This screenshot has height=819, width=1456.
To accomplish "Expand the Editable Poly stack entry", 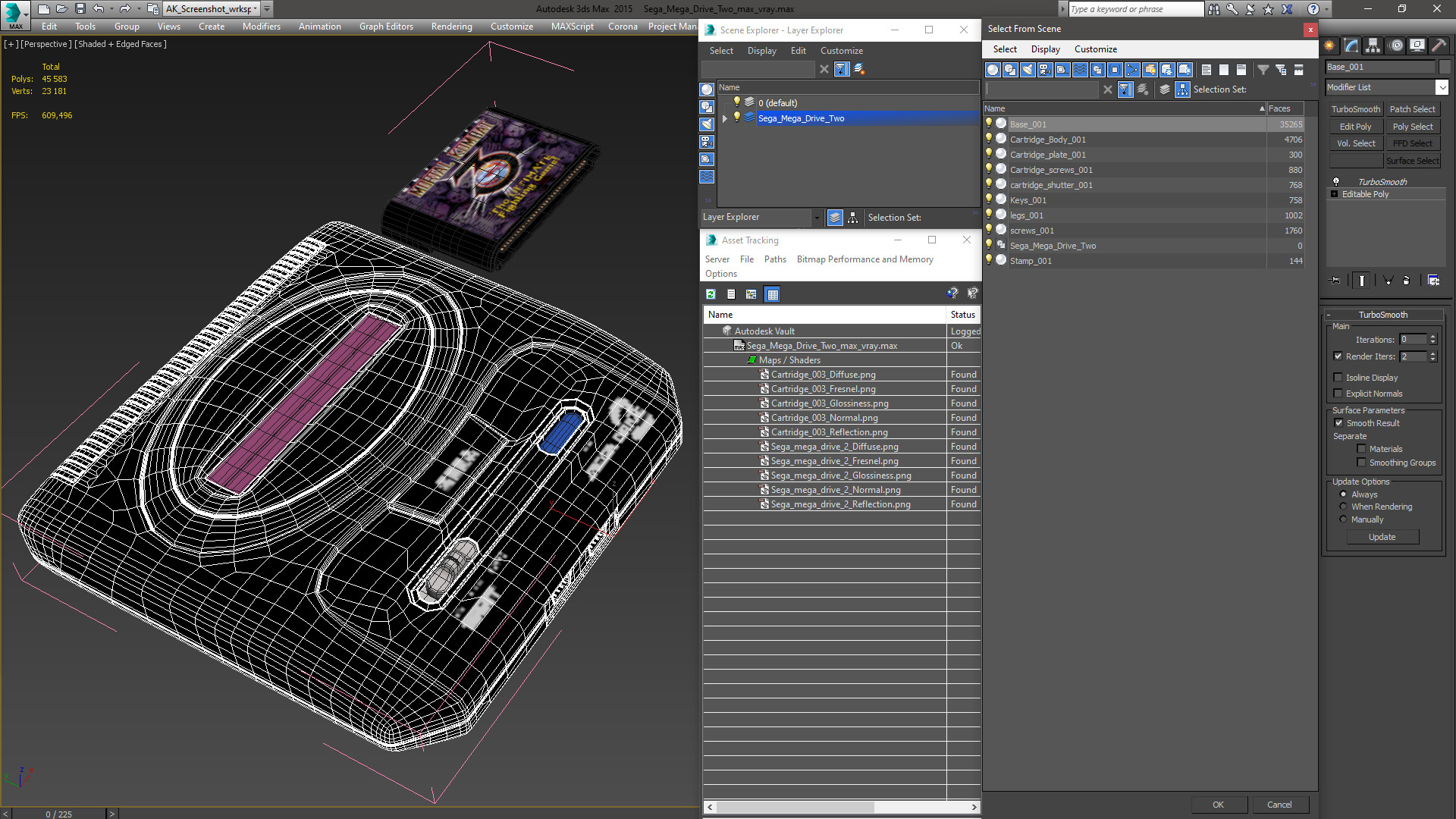I will pyautogui.click(x=1335, y=194).
